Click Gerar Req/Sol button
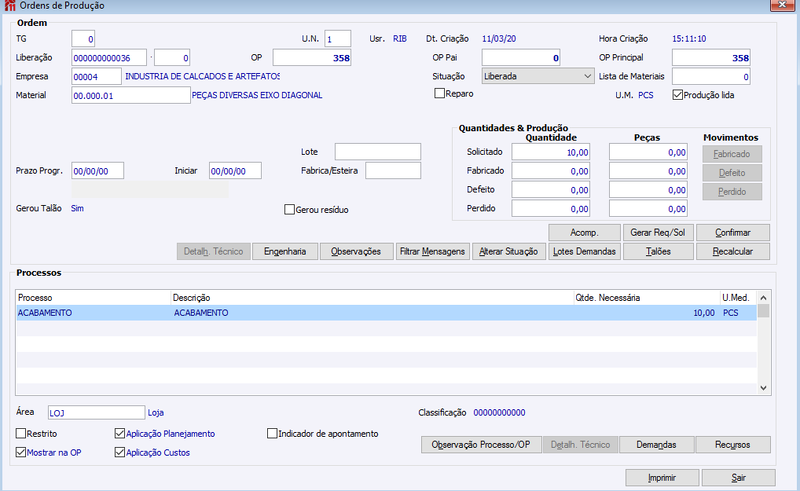This screenshot has height=491, width=800. 658,233
